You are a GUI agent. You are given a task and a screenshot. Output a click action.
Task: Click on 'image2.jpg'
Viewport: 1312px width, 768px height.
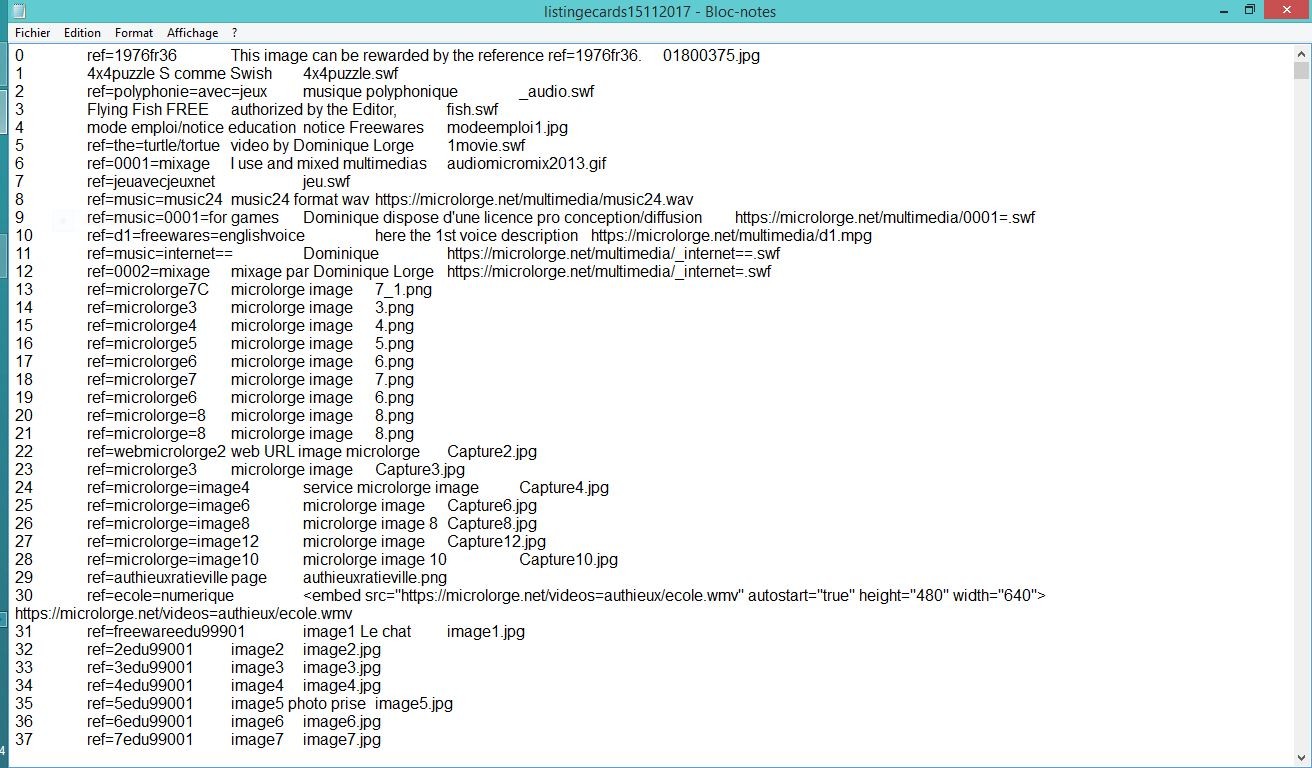[342, 650]
